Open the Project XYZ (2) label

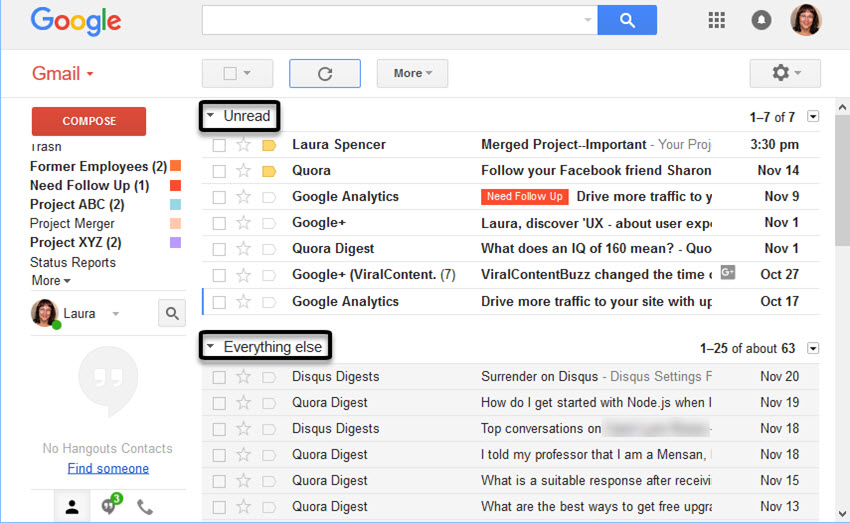pyautogui.click(x=75, y=242)
